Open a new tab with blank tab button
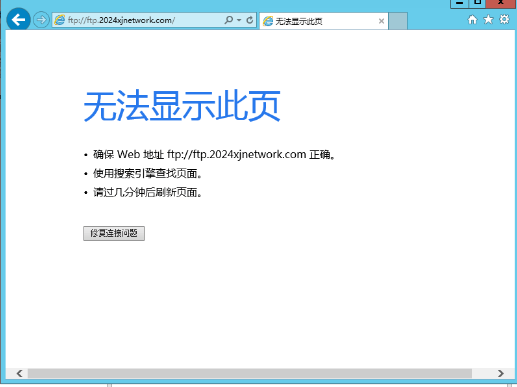Viewport: 517px width, 387px height. pos(398,21)
